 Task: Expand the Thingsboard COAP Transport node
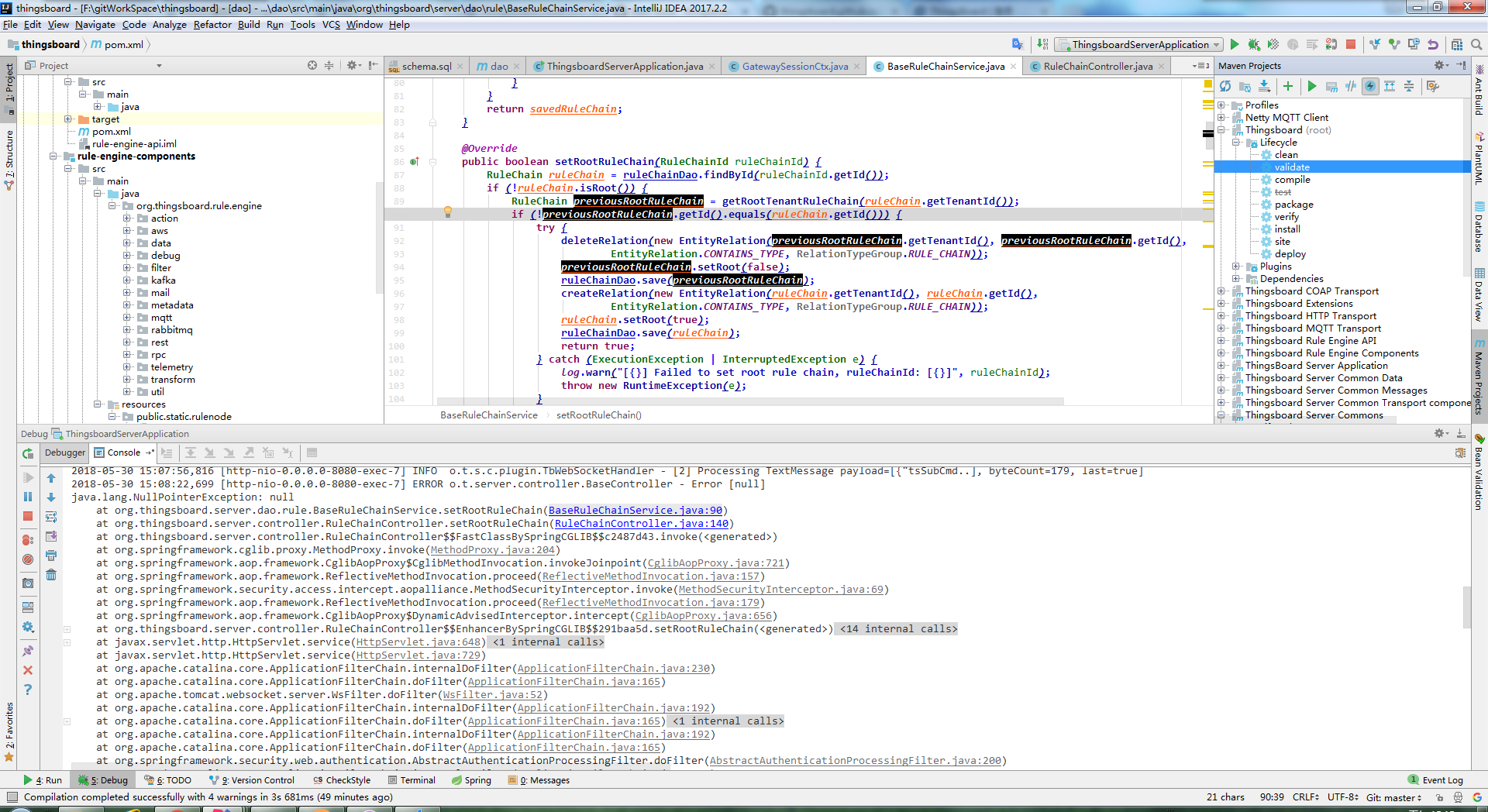[x=1223, y=291]
